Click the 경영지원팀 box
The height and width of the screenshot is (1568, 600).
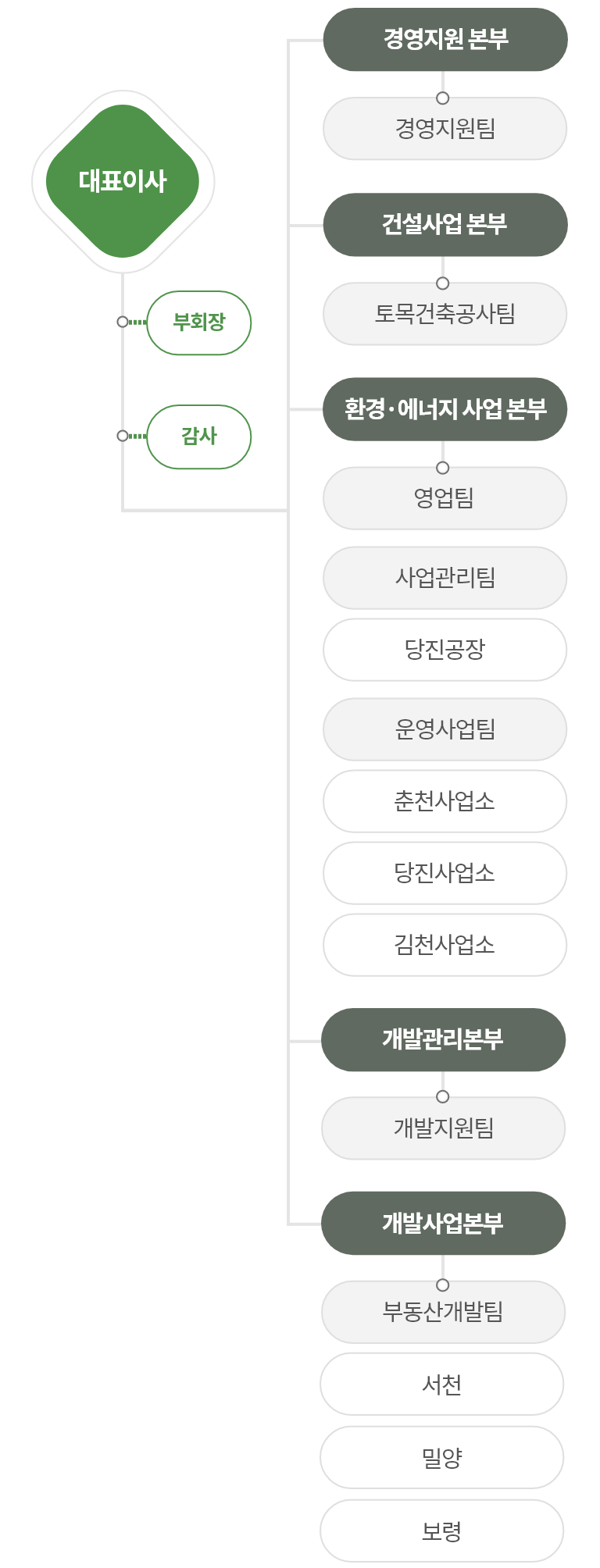coord(445,128)
